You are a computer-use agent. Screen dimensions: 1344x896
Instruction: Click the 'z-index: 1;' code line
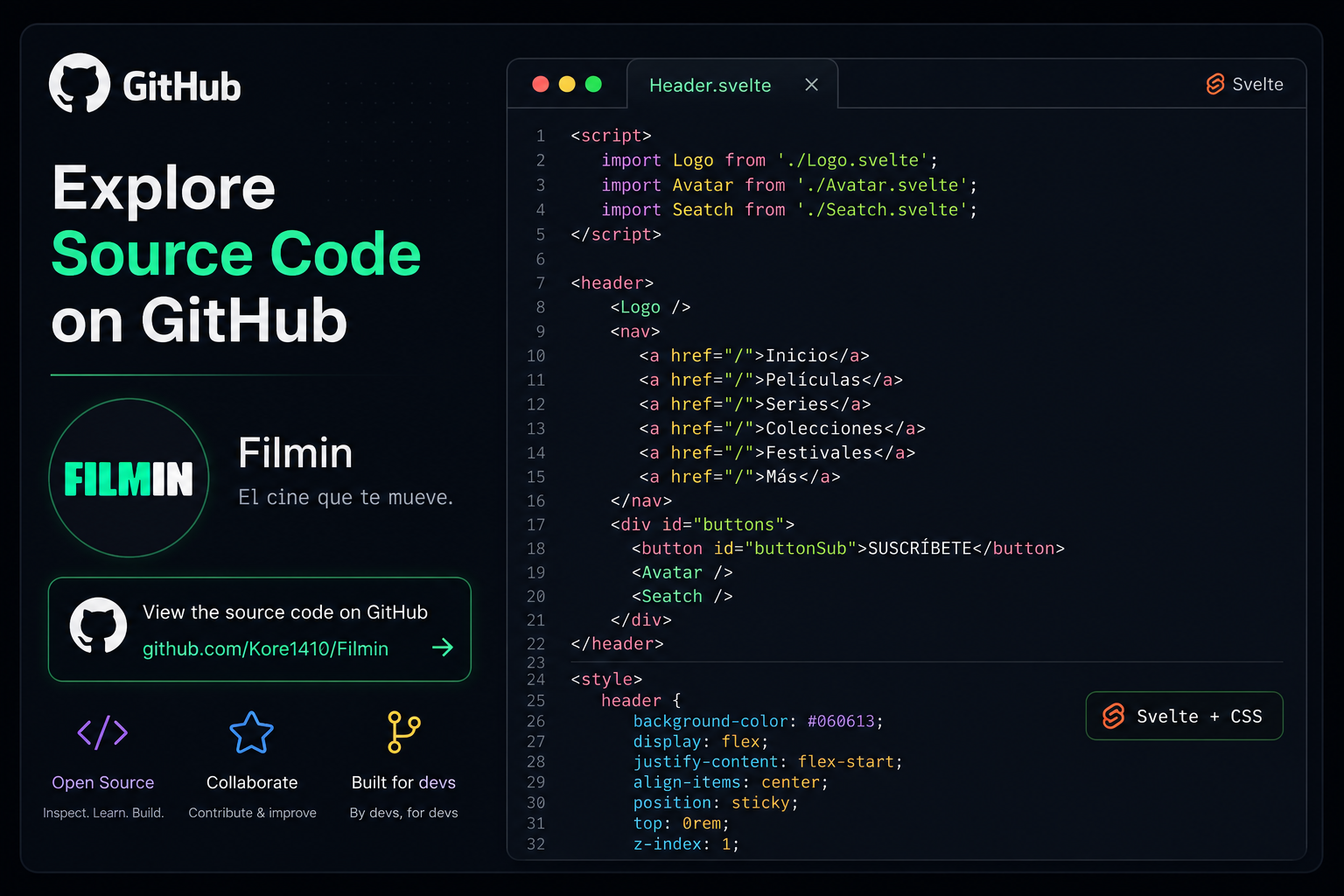(x=686, y=843)
